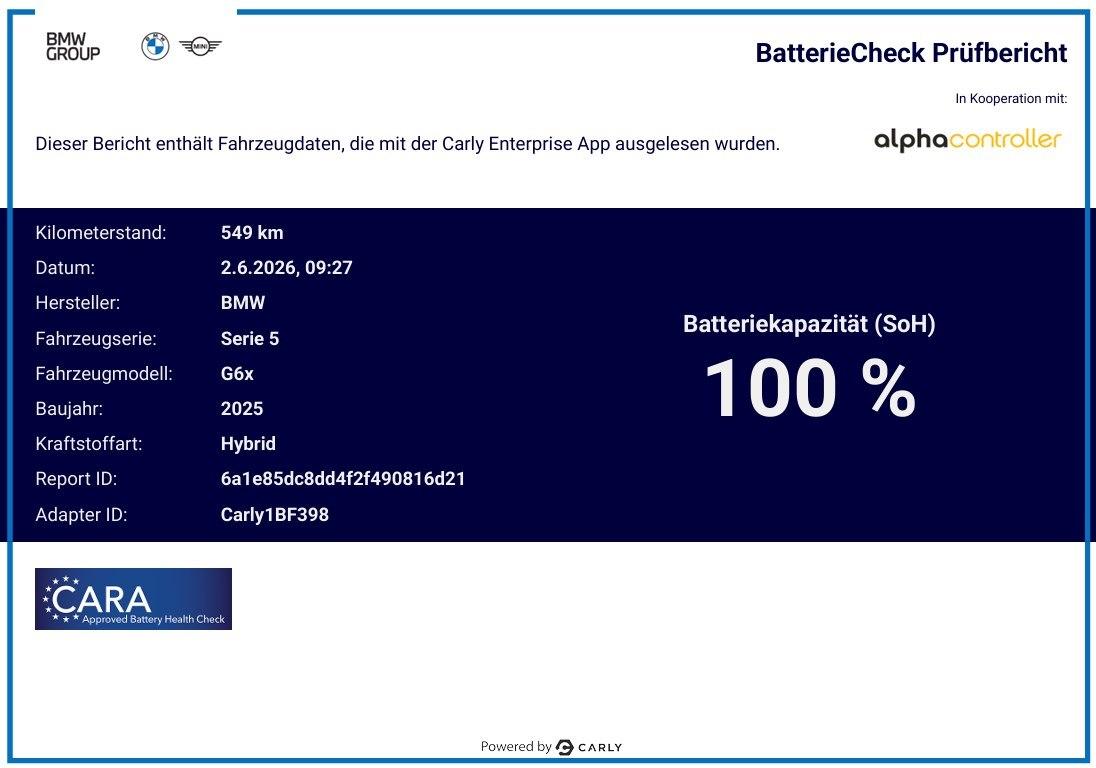The width and height of the screenshot is (1096, 768).
Task: Click the Hersteller label
Action: pyautogui.click(x=78, y=303)
